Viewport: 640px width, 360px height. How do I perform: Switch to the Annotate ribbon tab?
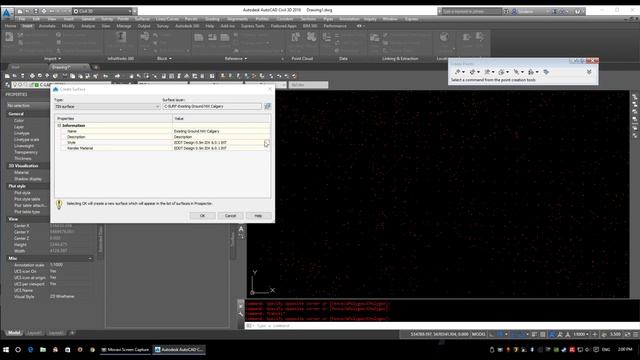point(47,26)
